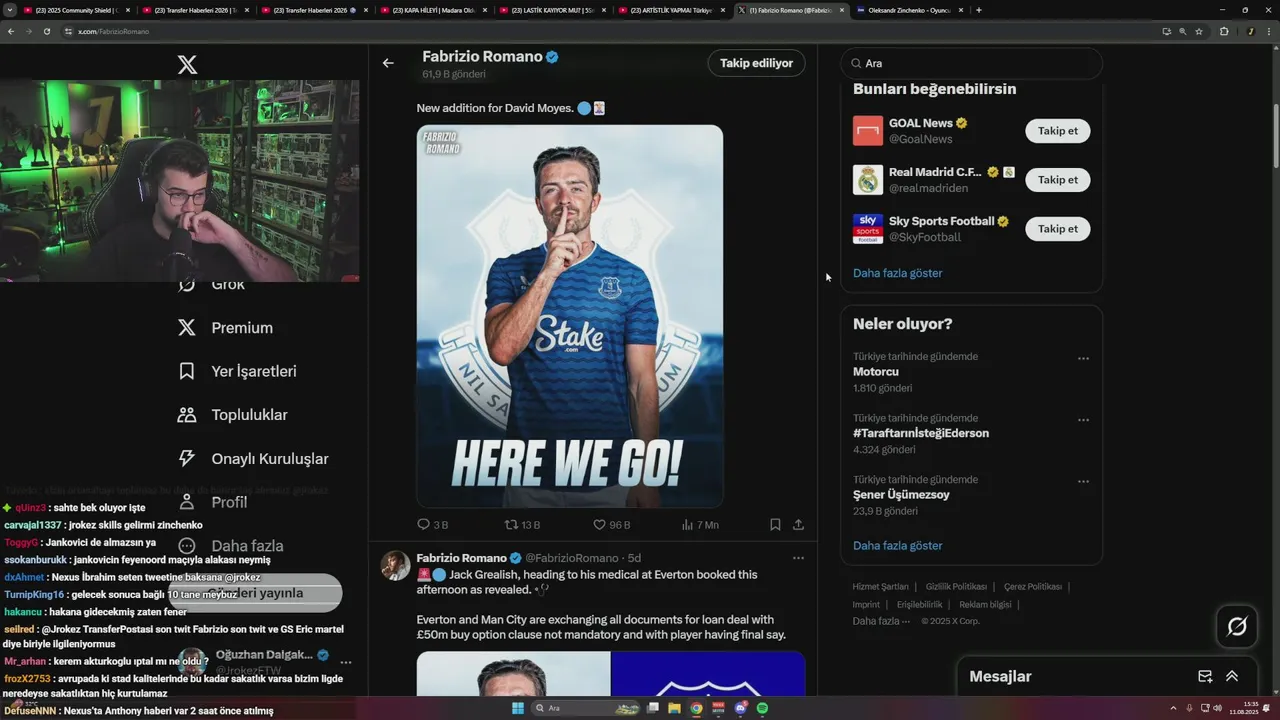The width and height of the screenshot is (1280, 720).
Task: Follow Sky Sports Football with Takip et
Action: [1057, 229]
